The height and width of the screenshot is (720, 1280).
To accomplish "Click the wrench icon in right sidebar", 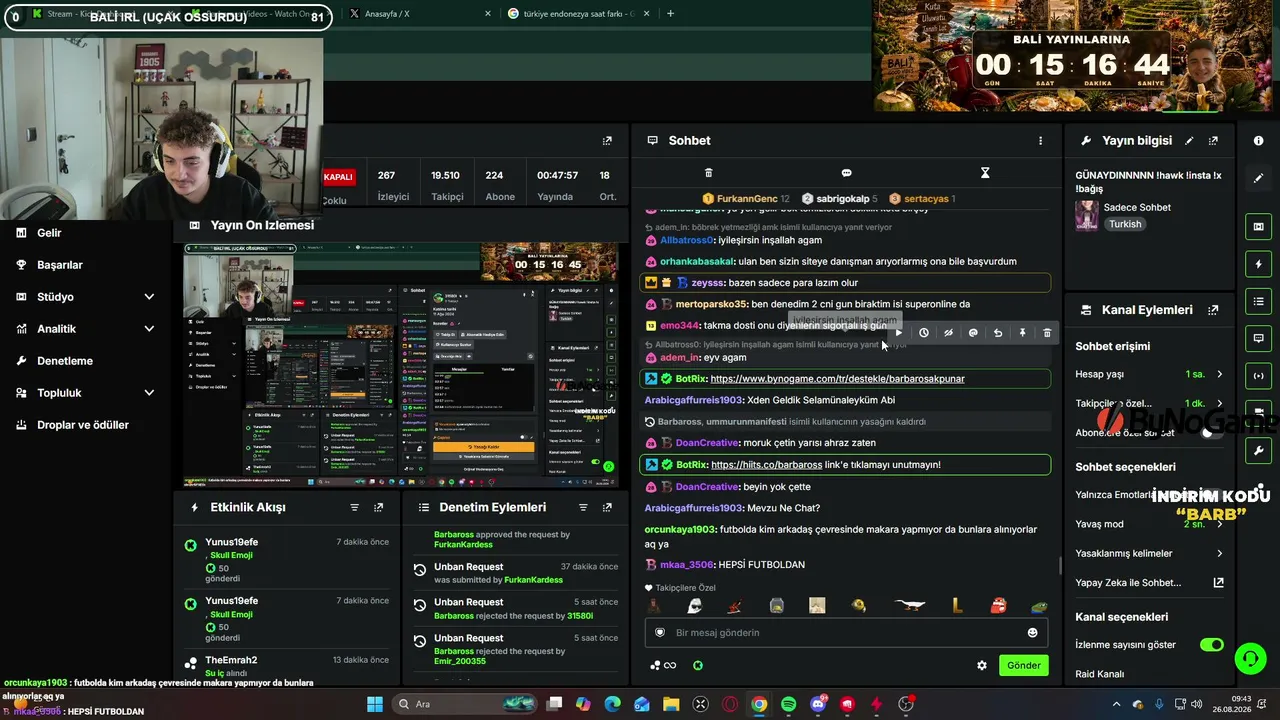I will pos(1259,450).
